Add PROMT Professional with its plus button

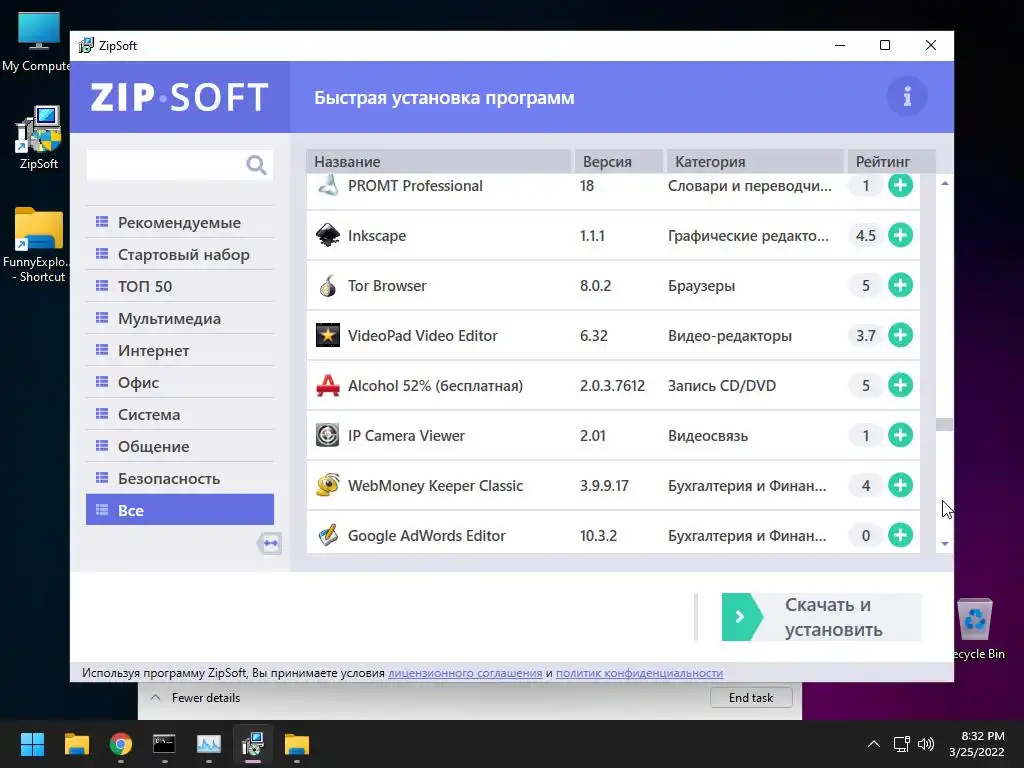(900, 185)
